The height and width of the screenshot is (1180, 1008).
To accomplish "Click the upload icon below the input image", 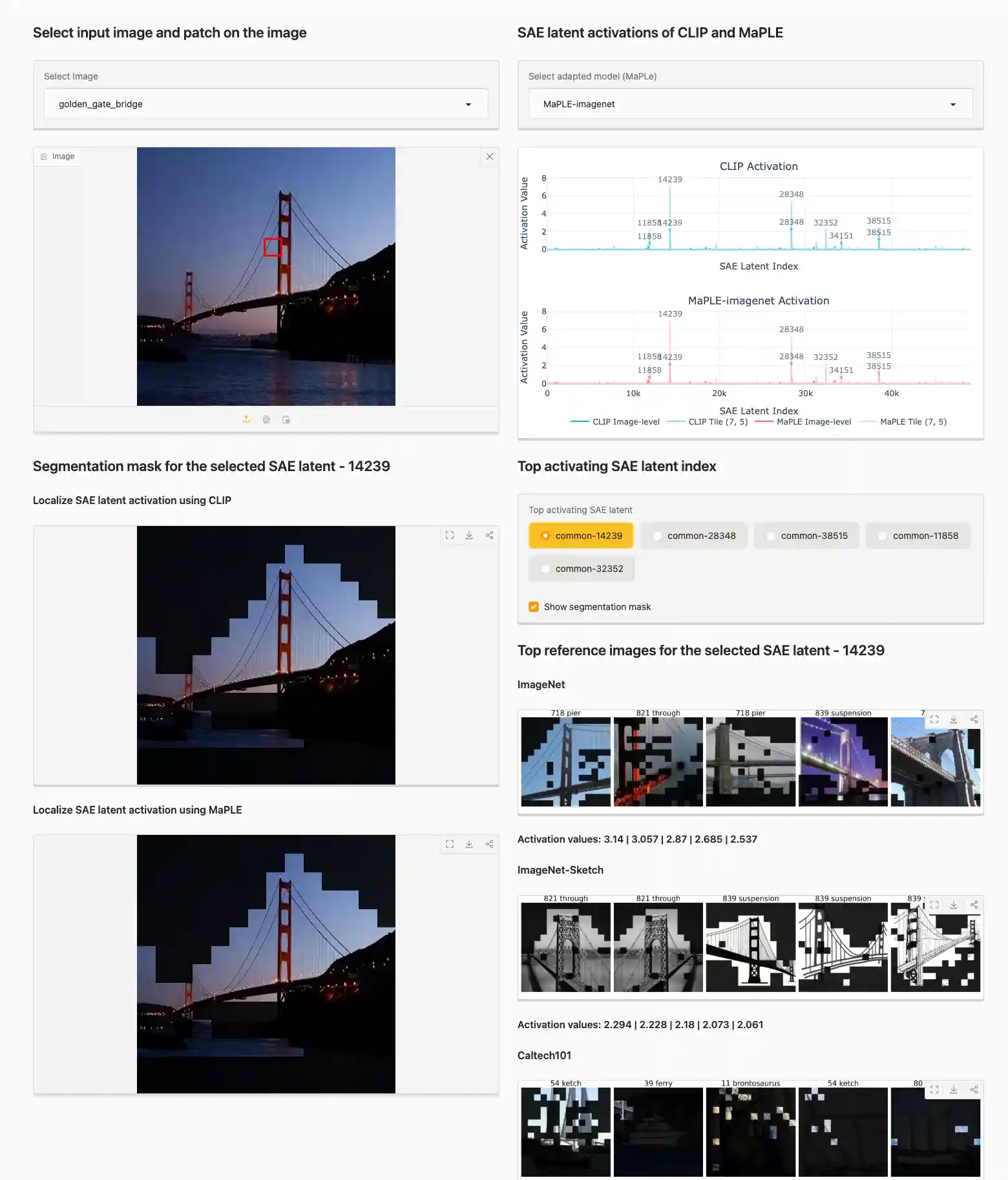I will [246, 419].
